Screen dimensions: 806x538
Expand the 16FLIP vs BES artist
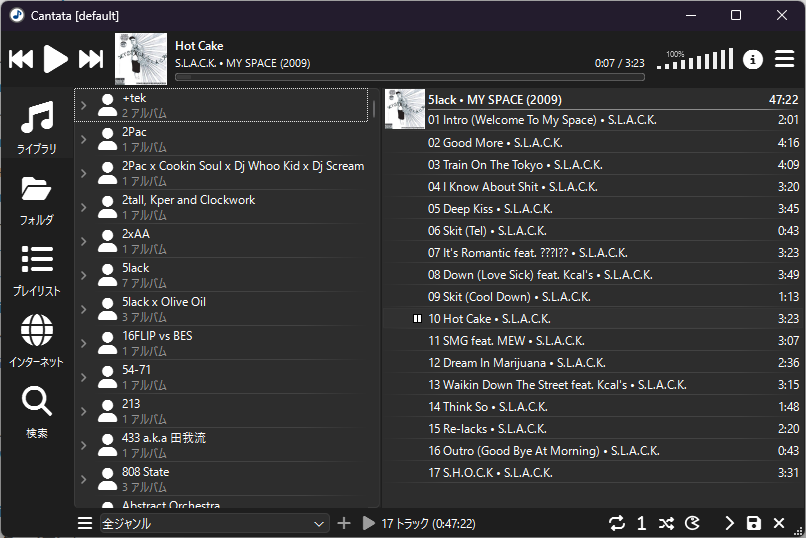pos(83,343)
